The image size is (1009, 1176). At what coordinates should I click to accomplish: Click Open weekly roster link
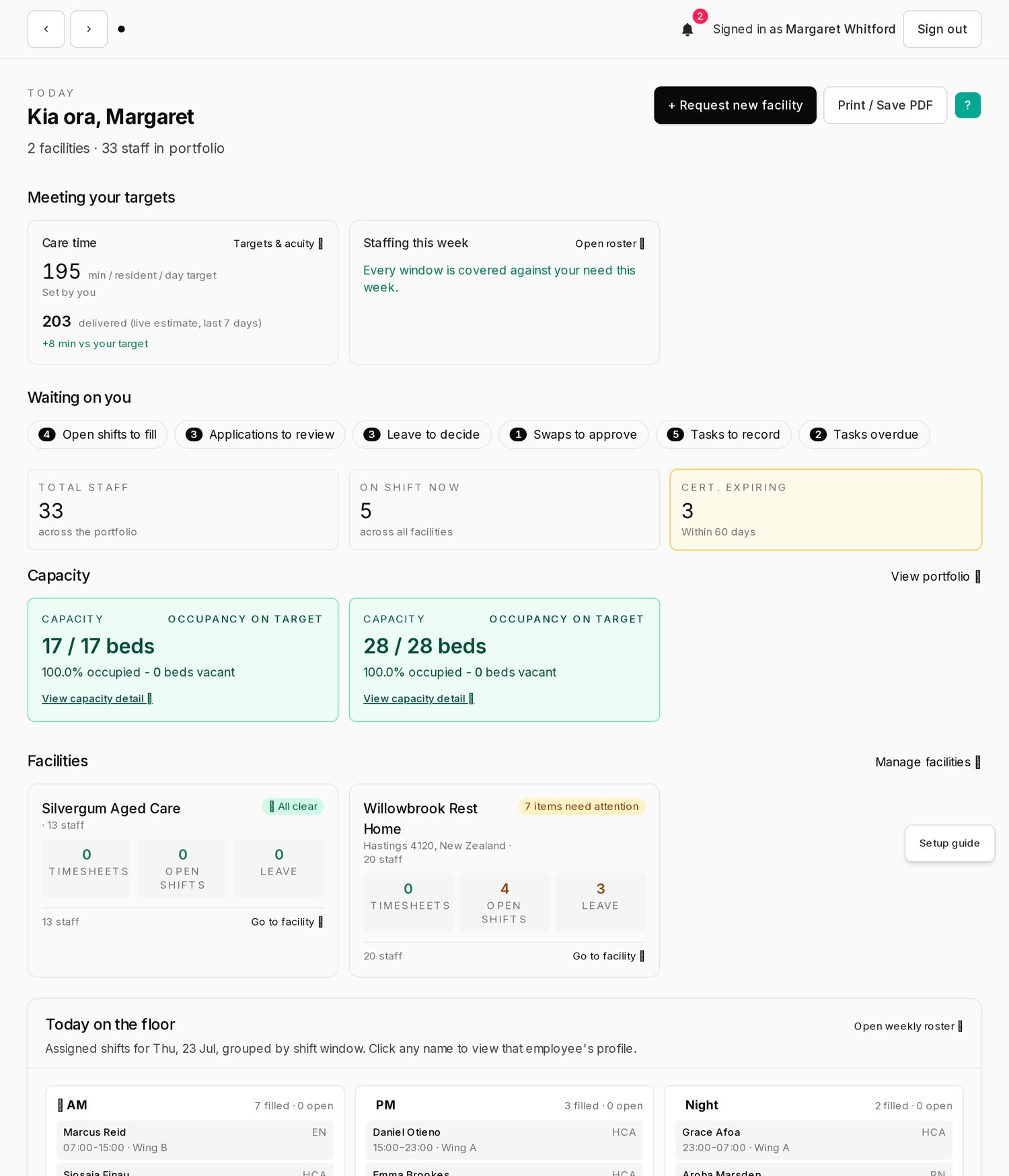[909, 1026]
